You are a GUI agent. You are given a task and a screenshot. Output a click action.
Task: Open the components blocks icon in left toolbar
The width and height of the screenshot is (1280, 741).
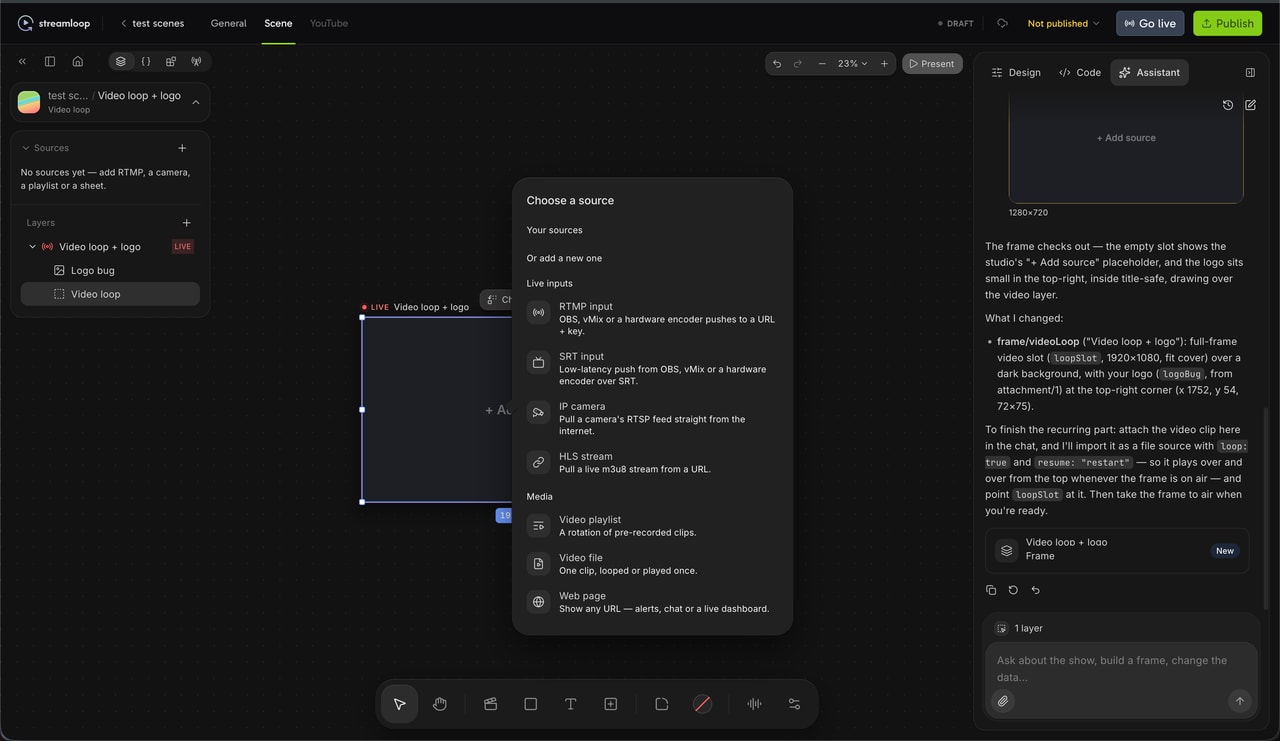(x=171, y=62)
